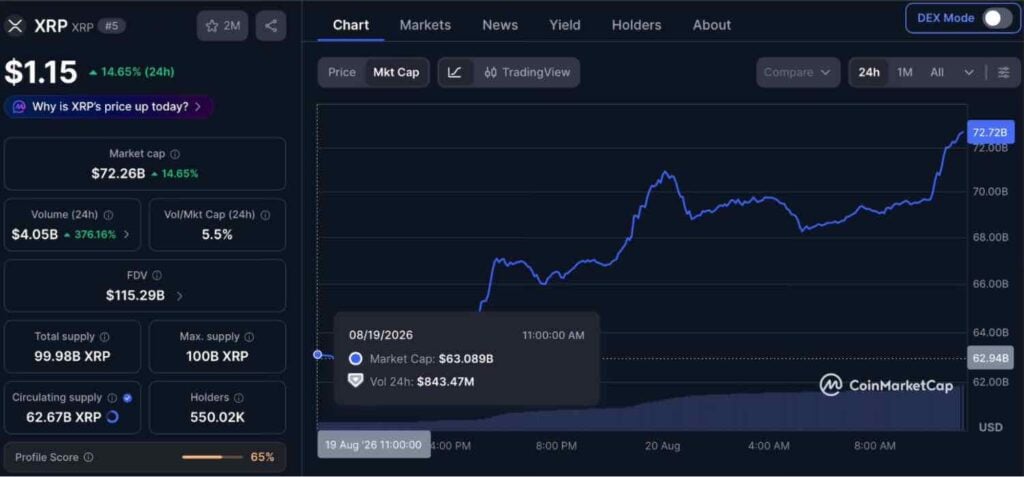Screen dimensions: 1024x477
Task: Click Holders info icon
Action: (x=238, y=398)
